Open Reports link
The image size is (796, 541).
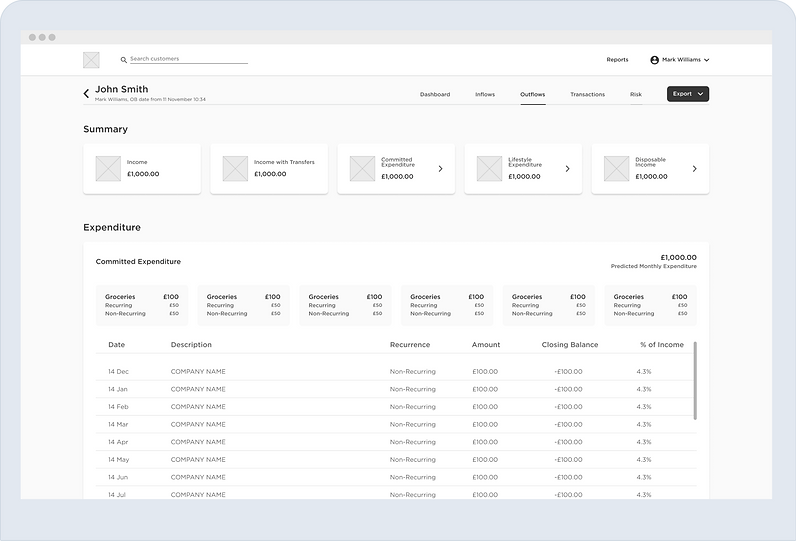[617, 60]
